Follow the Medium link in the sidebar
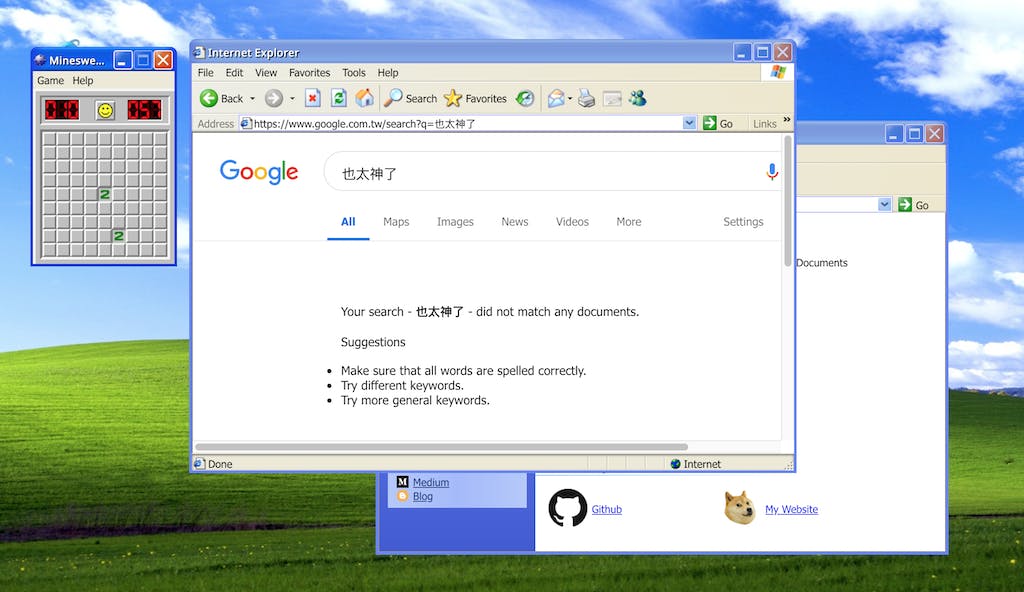 (430, 481)
